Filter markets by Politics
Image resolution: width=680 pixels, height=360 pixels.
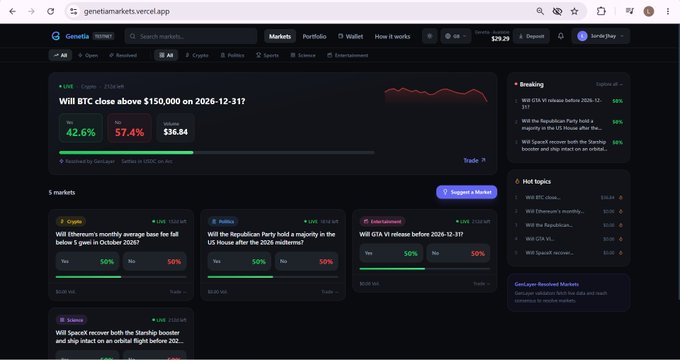(232, 56)
